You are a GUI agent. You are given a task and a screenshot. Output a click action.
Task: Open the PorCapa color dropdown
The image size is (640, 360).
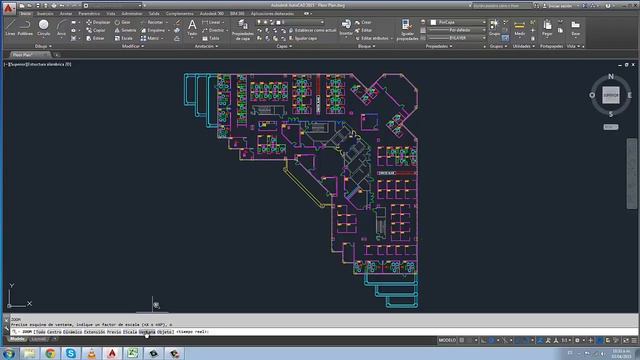tap(458, 22)
